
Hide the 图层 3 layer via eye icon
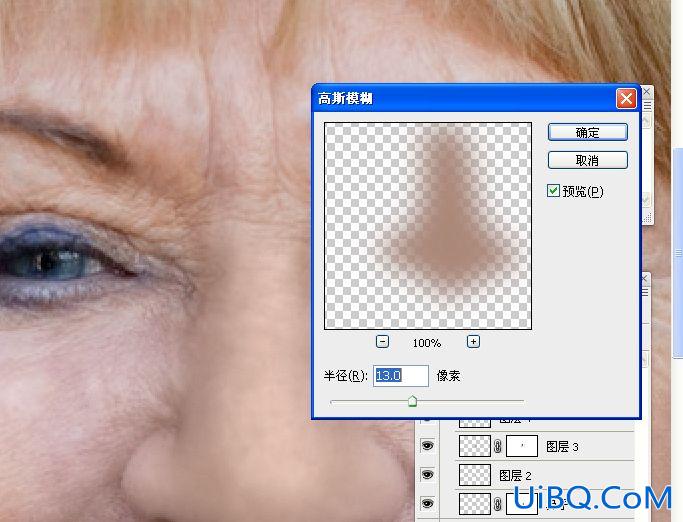pyautogui.click(x=428, y=446)
